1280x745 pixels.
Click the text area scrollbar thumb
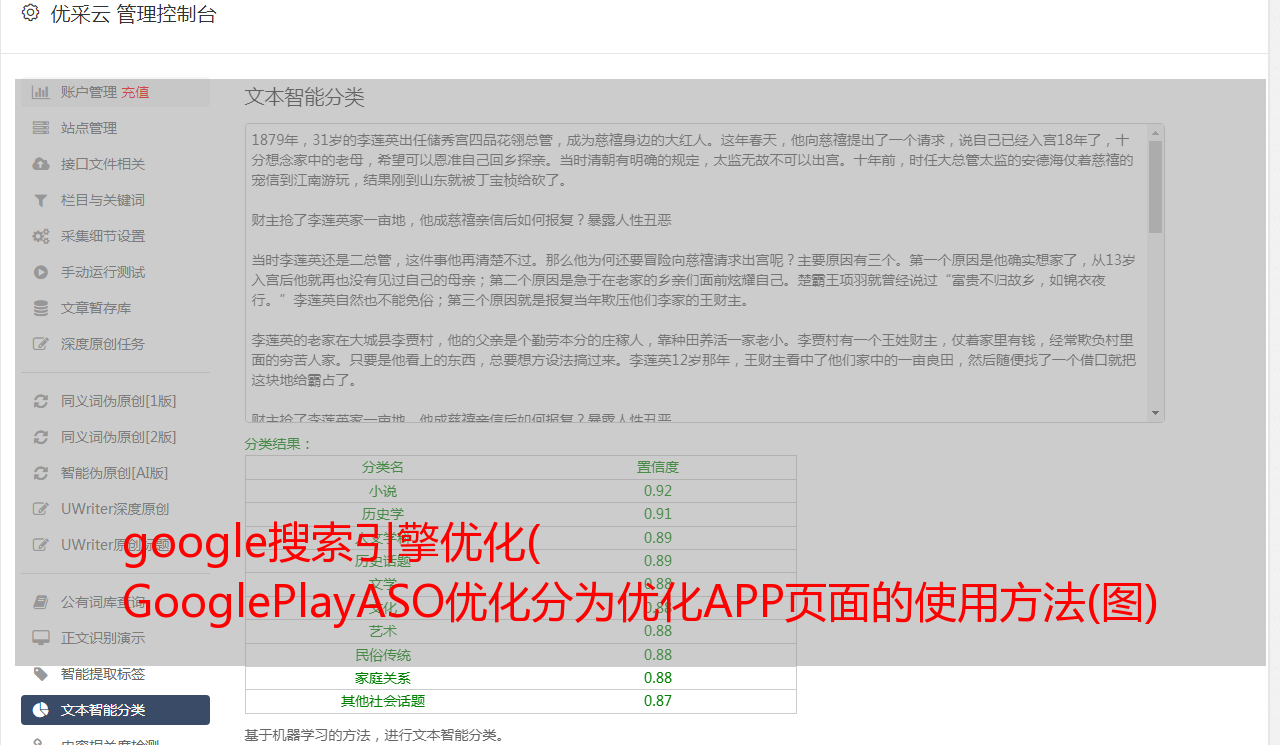pos(1156,186)
